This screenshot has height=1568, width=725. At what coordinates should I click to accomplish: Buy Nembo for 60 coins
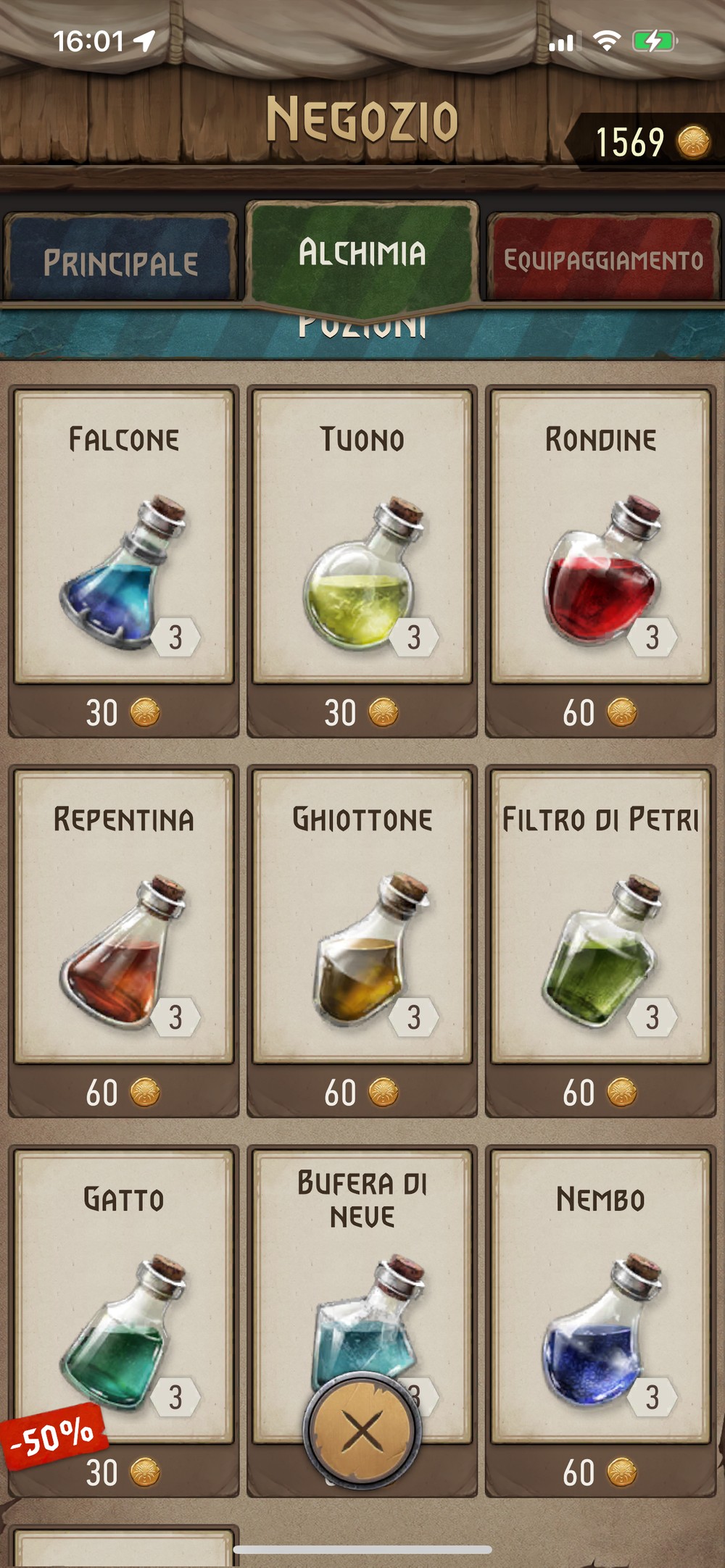[600, 1472]
